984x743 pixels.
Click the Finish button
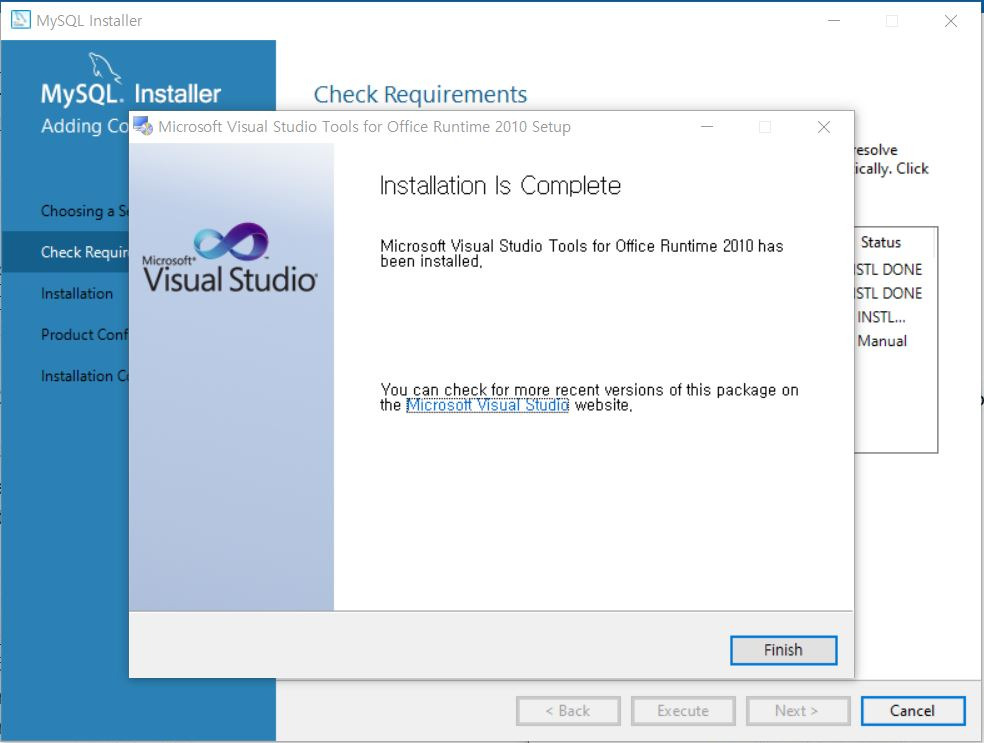[x=783, y=650]
